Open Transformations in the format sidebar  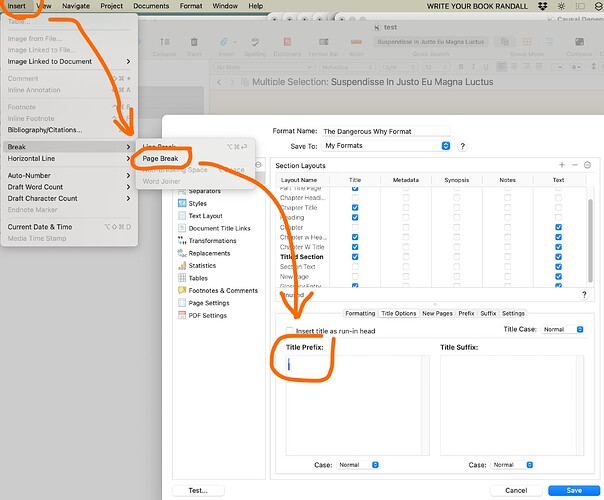pos(212,241)
